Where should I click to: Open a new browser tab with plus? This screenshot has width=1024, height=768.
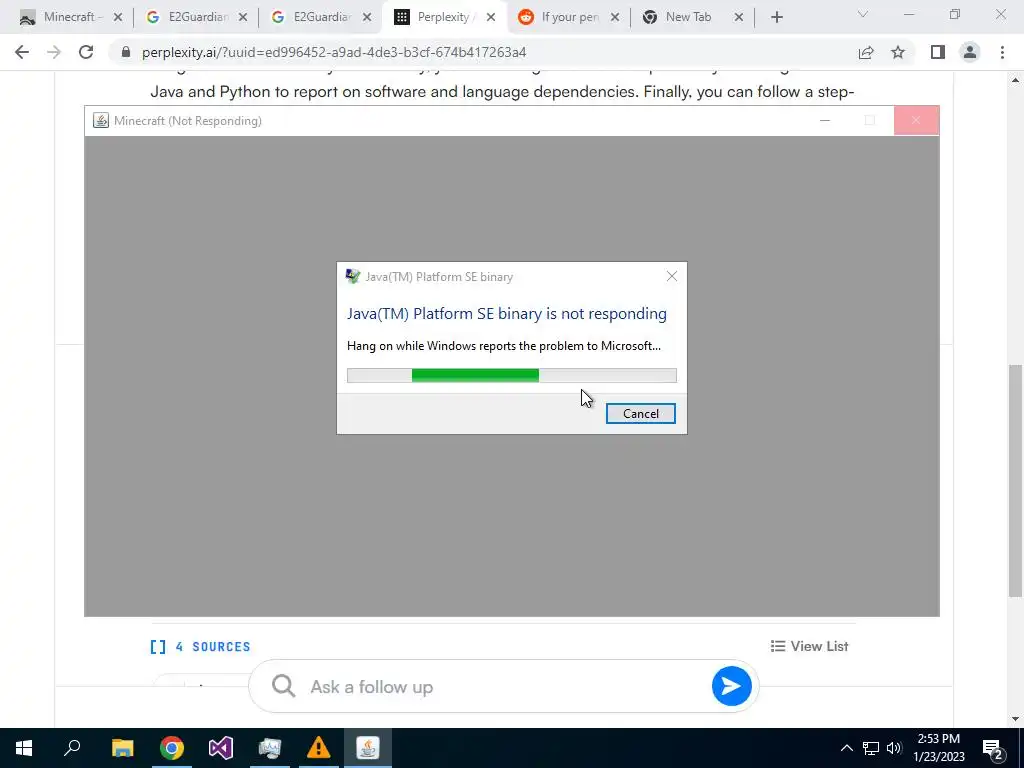776,18
